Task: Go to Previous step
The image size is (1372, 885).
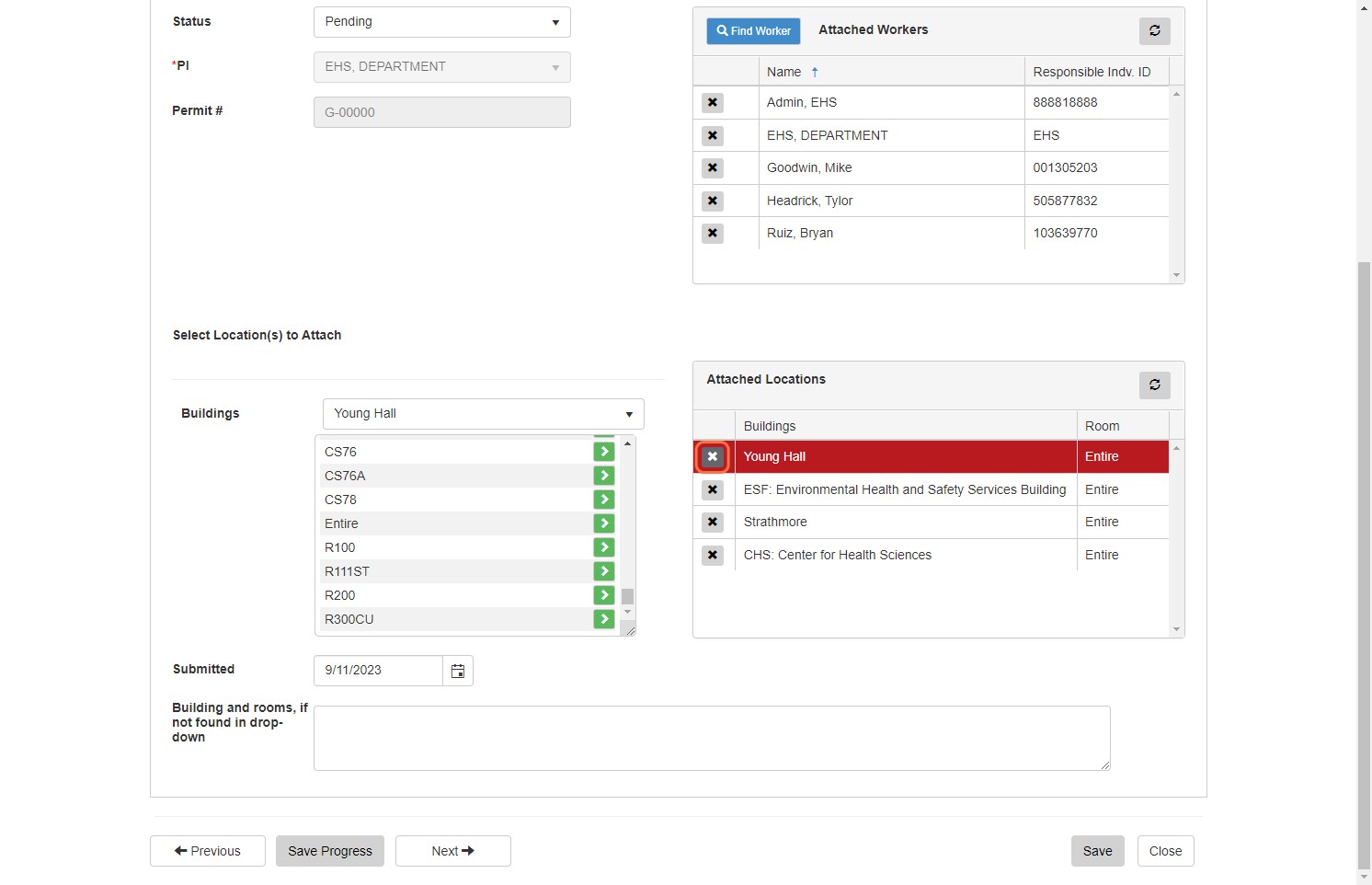Action: 208,851
